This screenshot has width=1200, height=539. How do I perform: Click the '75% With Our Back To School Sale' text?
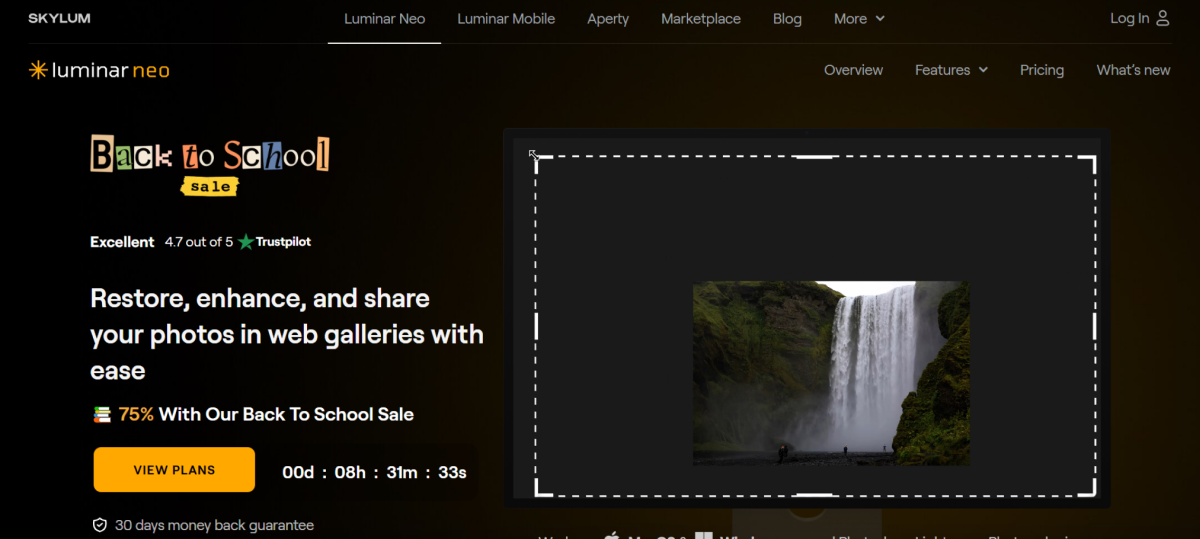tap(266, 414)
